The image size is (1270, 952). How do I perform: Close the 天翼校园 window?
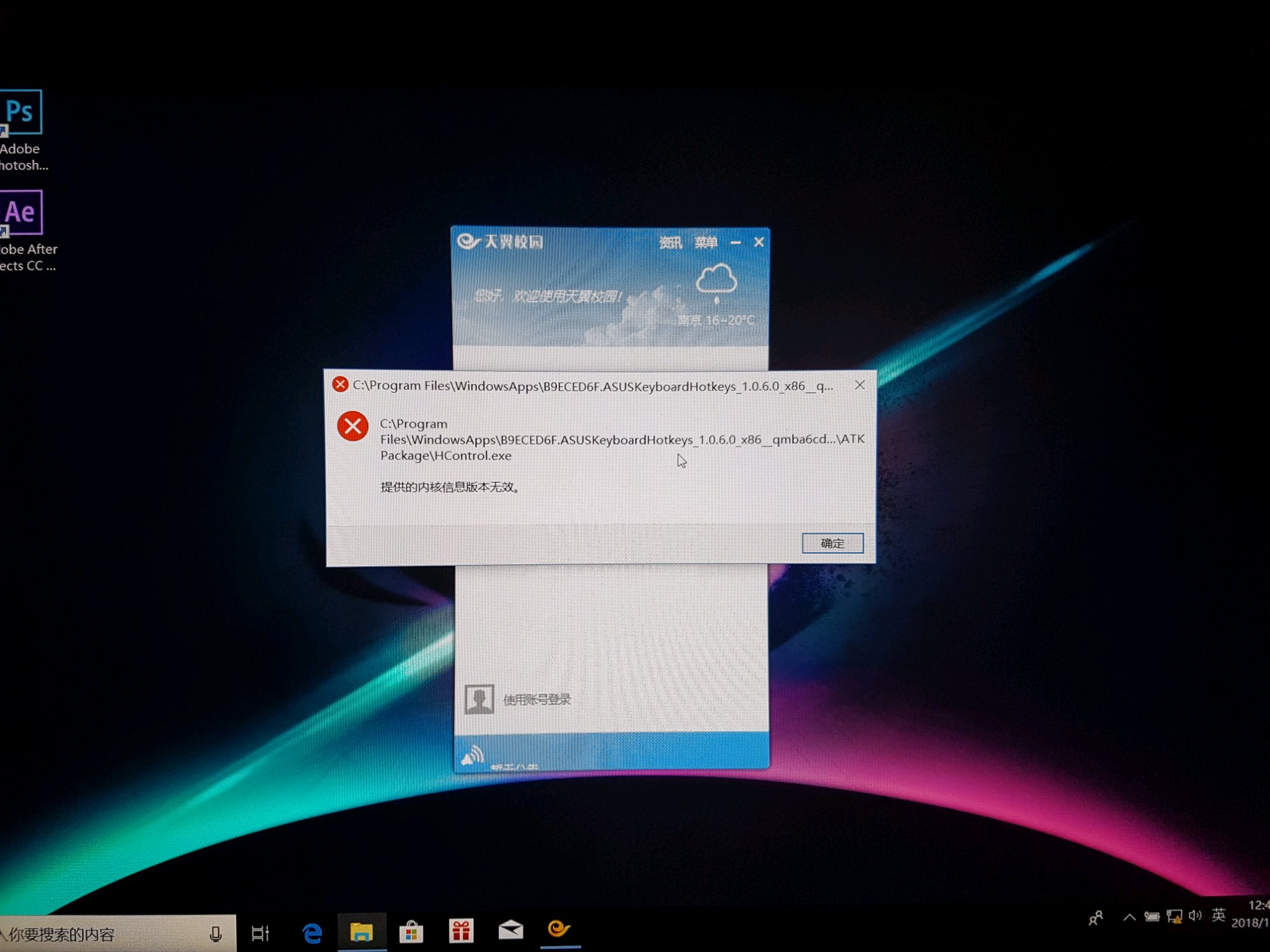coord(759,242)
